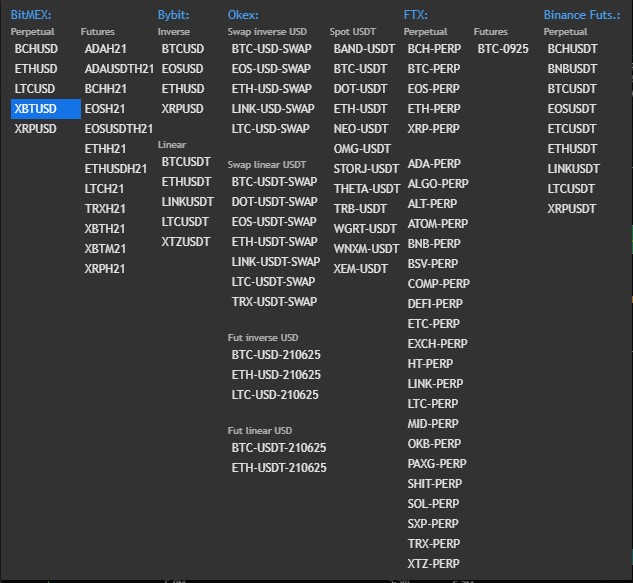Select EOSUSD under Bybit Inverse
This screenshot has width=633, height=583.
[182, 69]
